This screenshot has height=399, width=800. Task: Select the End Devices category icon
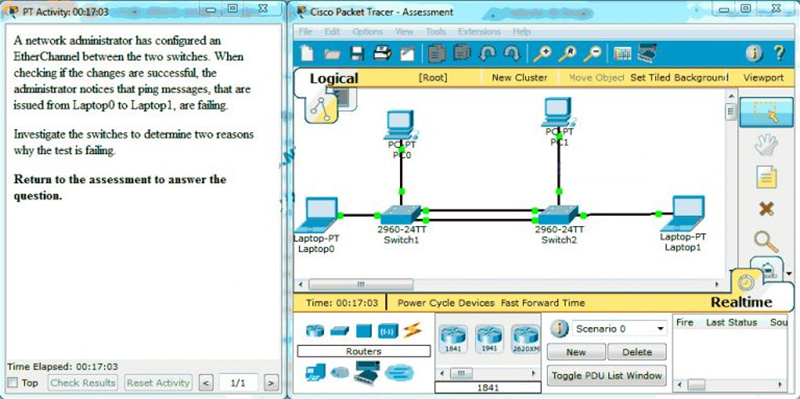(x=315, y=373)
